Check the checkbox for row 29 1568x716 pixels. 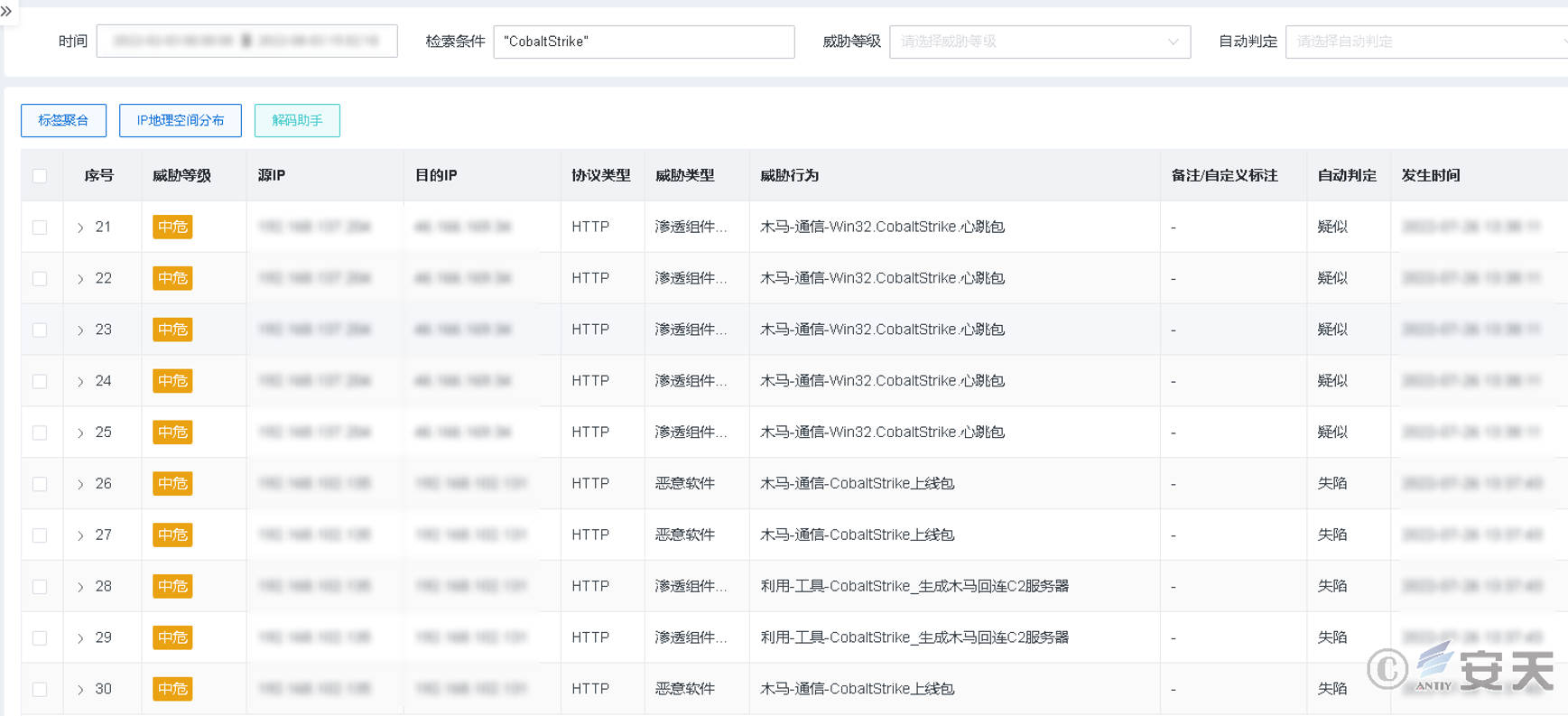coord(40,638)
